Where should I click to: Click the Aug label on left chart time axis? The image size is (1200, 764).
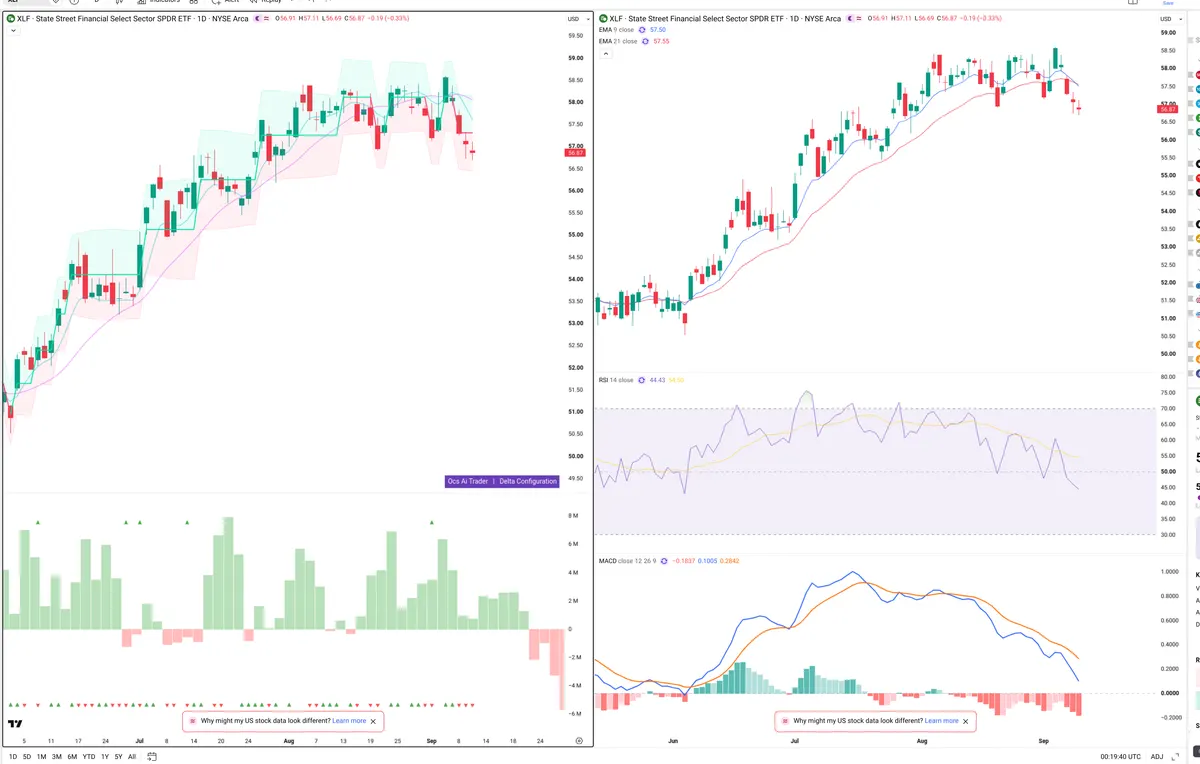[x=289, y=741]
